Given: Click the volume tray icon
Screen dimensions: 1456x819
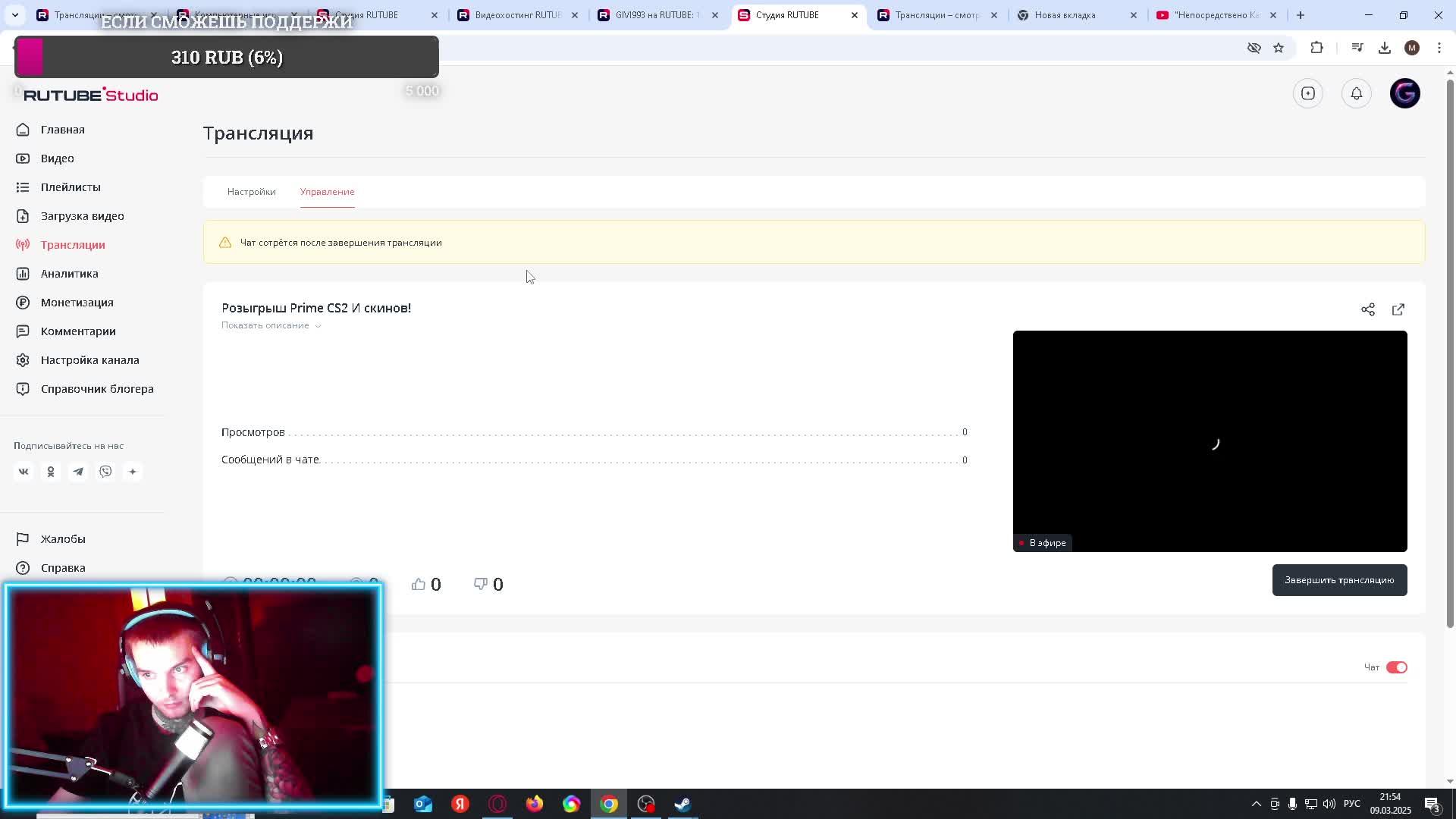Looking at the screenshot, I should click(x=1329, y=804).
